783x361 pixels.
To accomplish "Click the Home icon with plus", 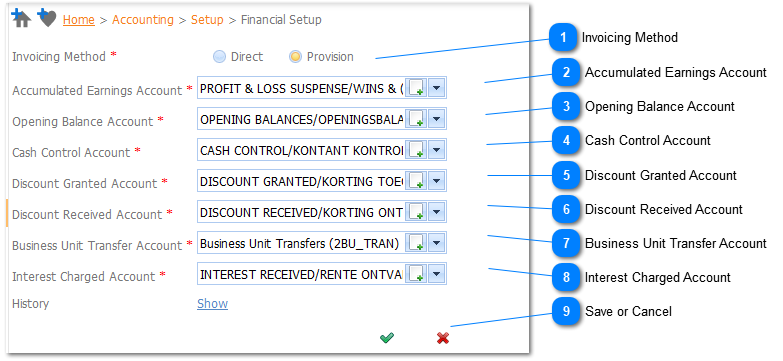I will point(22,18).
